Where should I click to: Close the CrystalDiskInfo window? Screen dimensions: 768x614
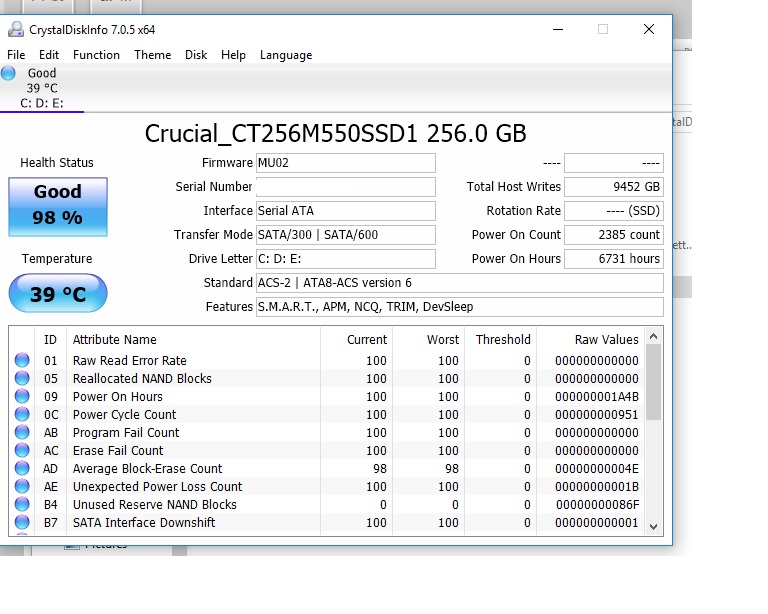[x=649, y=29]
